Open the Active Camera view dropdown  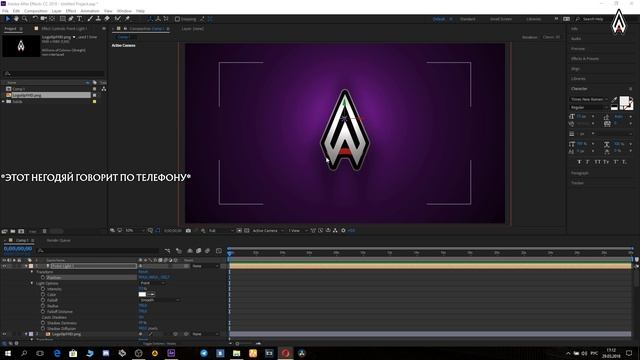tap(268, 231)
